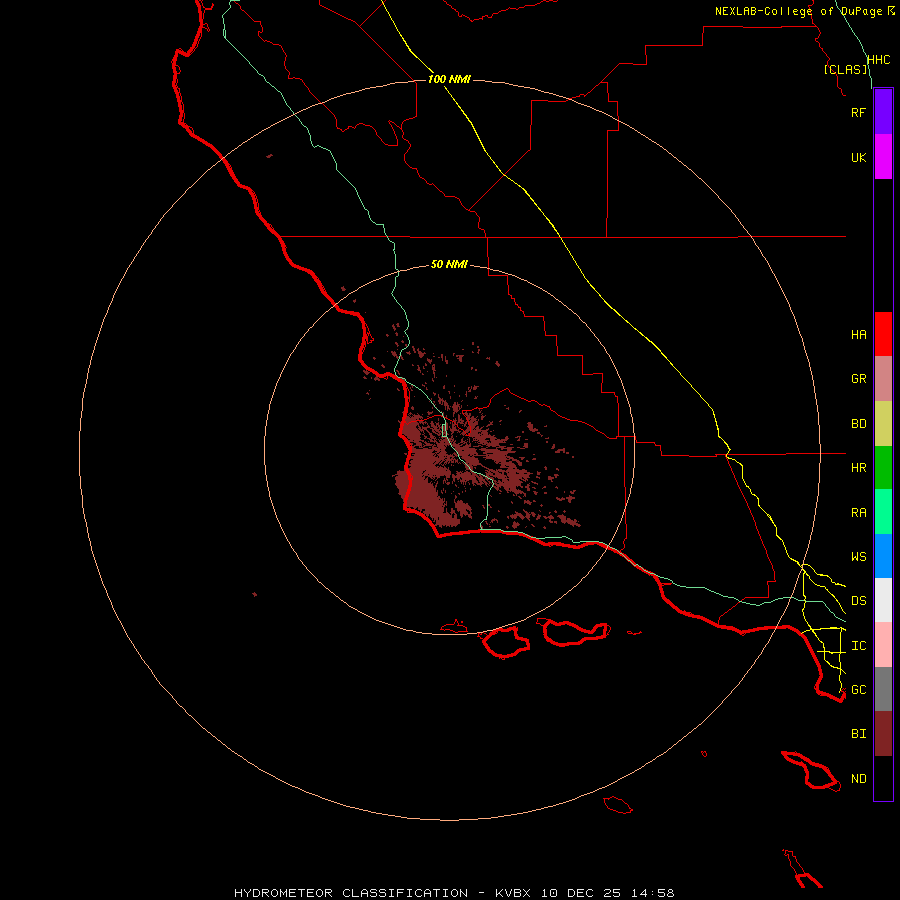The width and height of the screenshot is (900, 900).
Task: Click the dark red BI legend swatch
Action: (883, 734)
